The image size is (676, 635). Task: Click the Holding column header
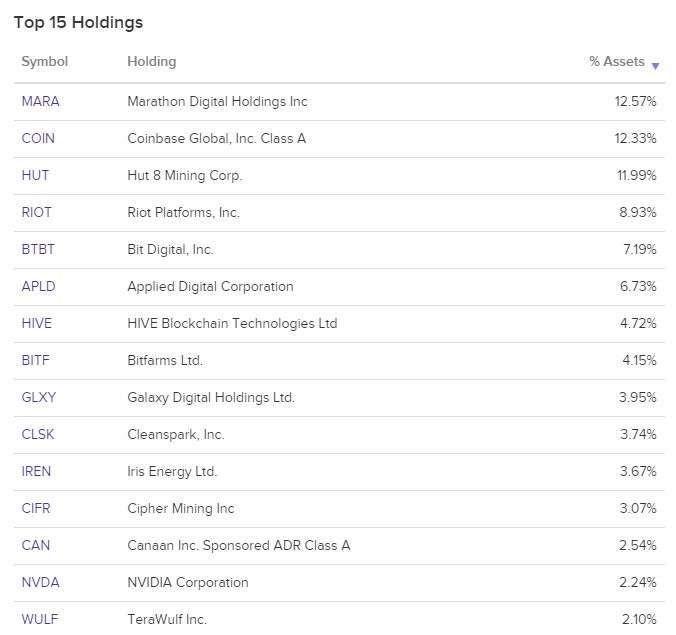pos(152,62)
